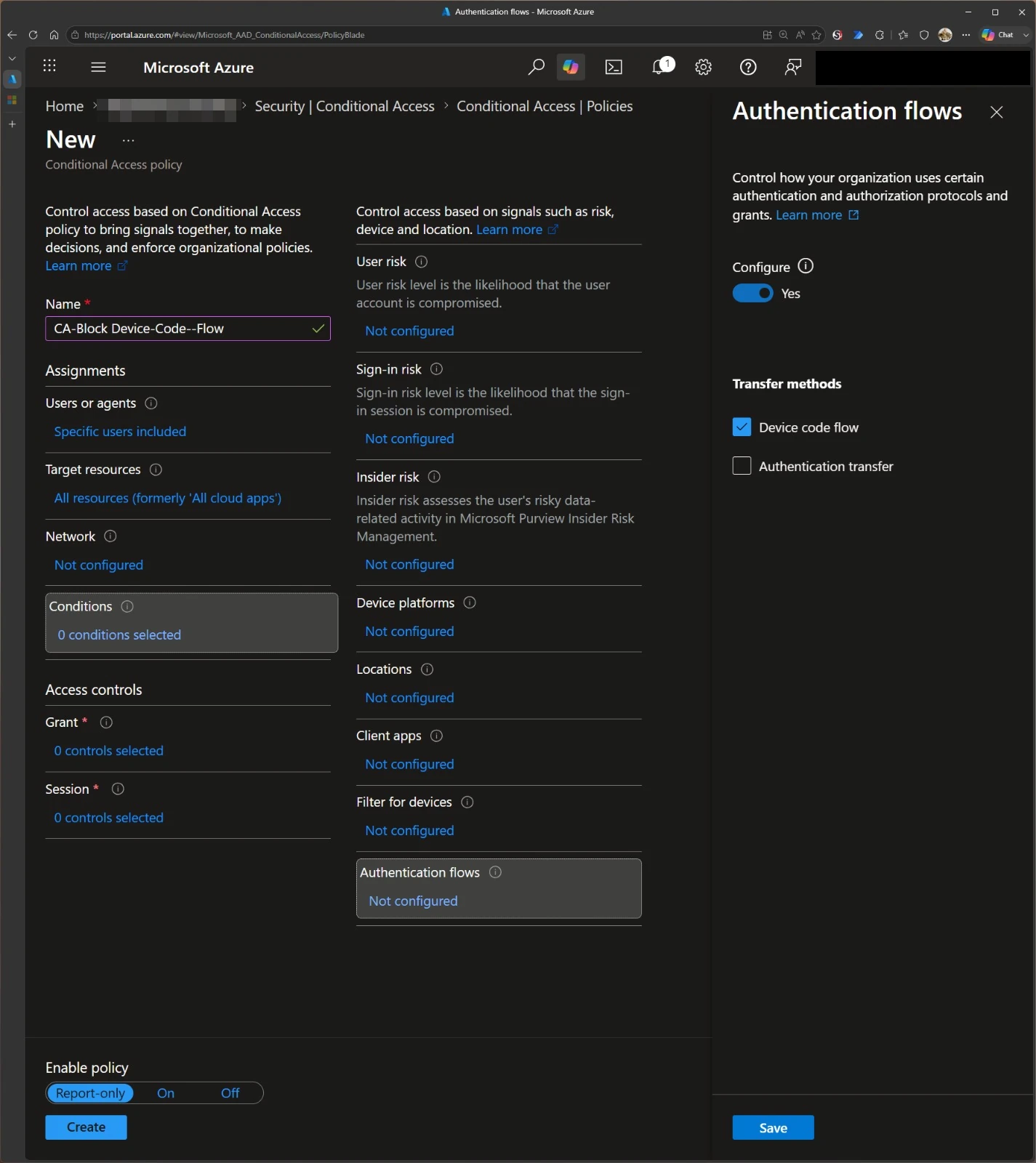Configure Client apps condition

[x=409, y=765]
